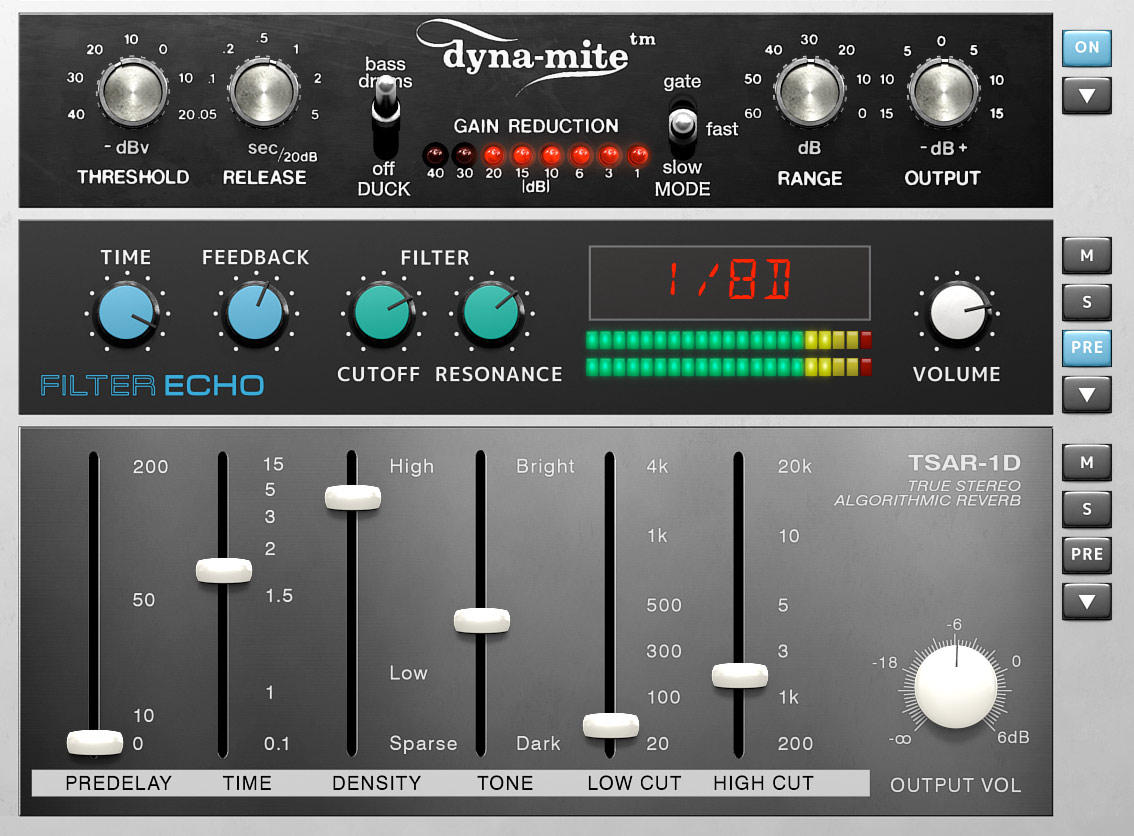Viewport: 1134px width, 836px height.
Task: Solo the TSAR-1D reverb with S button
Action: (1087, 509)
